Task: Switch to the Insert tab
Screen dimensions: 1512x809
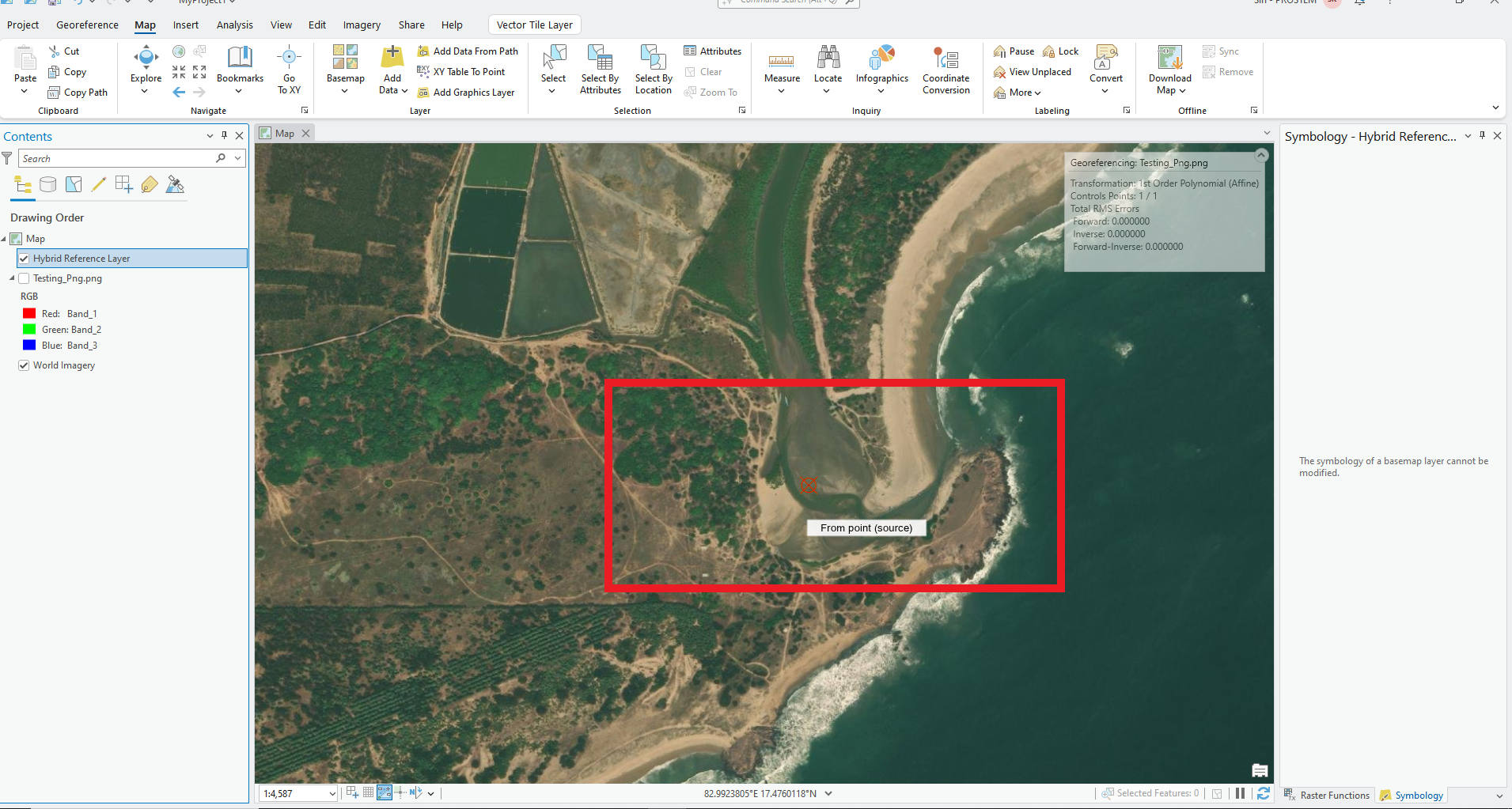Action: (186, 25)
